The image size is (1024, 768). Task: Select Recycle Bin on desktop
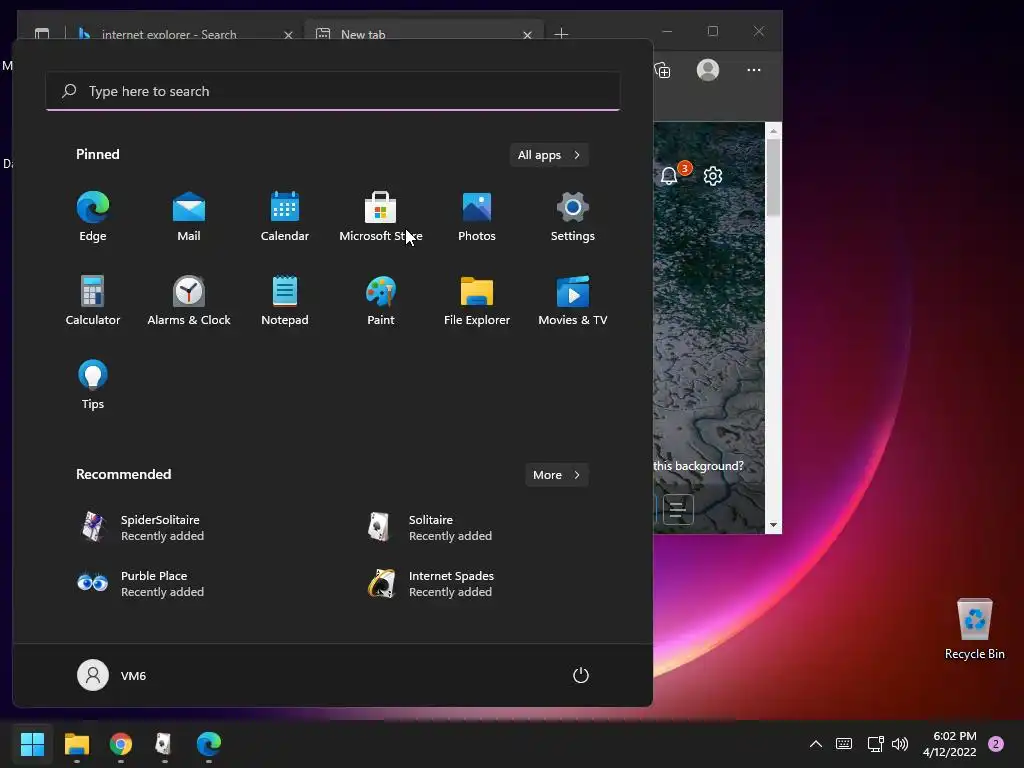click(x=974, y=629)
